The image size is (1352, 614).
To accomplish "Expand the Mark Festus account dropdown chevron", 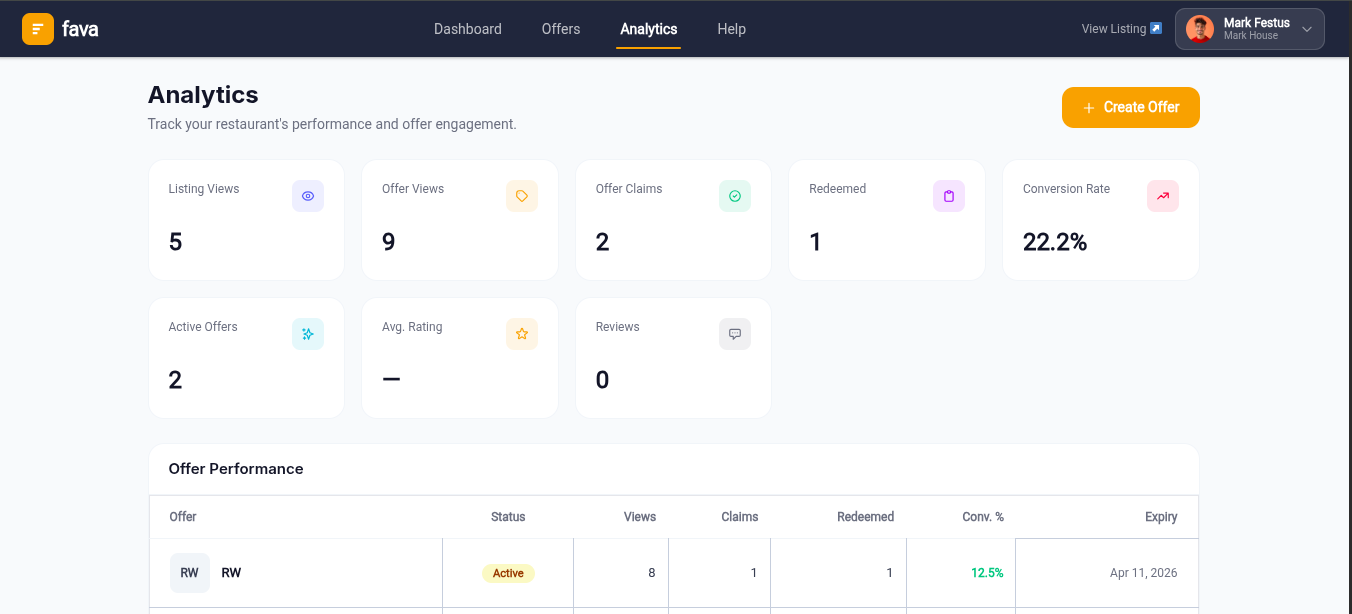I will [x=1307, y=29].
